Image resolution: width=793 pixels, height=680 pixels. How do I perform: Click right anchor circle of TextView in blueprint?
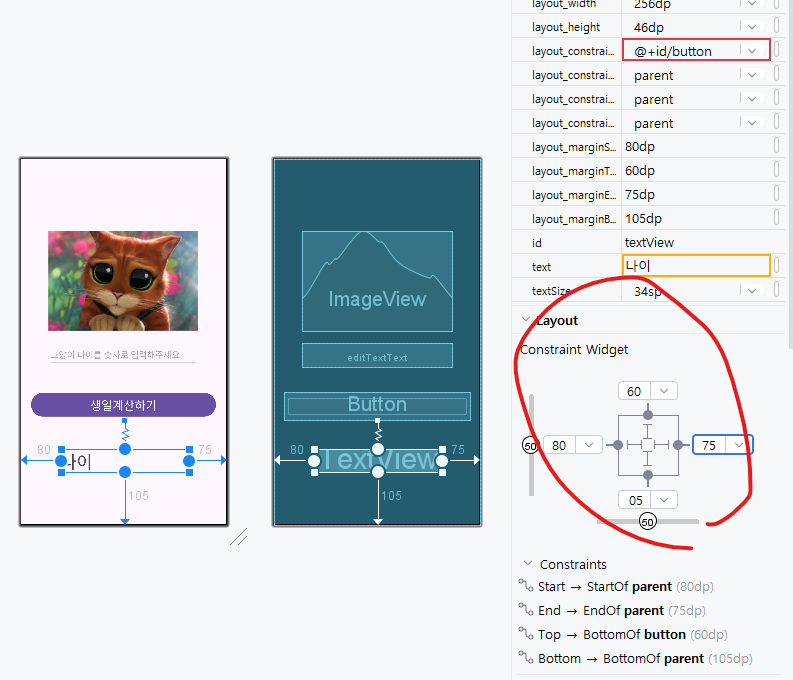tap(442, 461)
